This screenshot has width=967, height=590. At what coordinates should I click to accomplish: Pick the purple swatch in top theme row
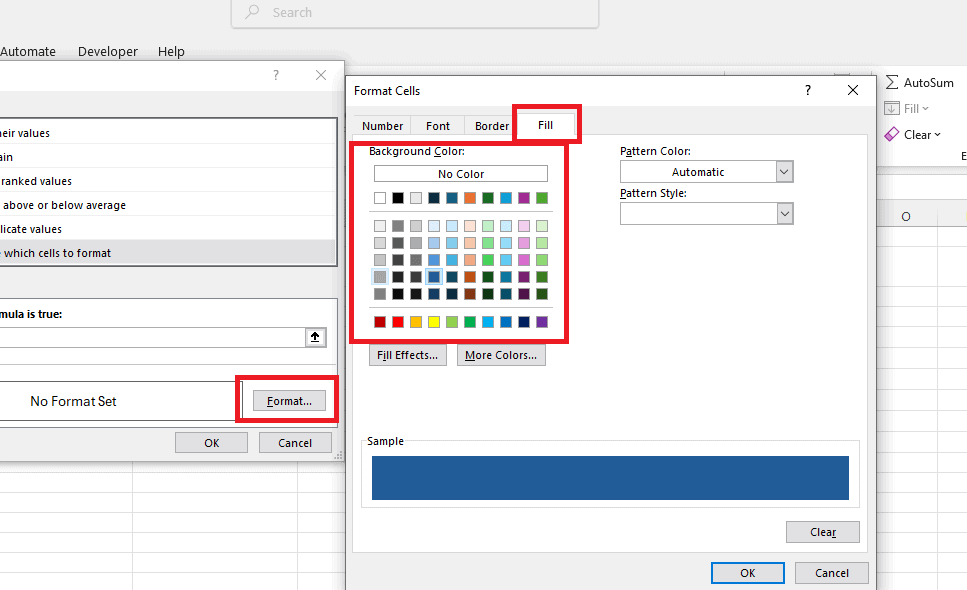point(524,198)
